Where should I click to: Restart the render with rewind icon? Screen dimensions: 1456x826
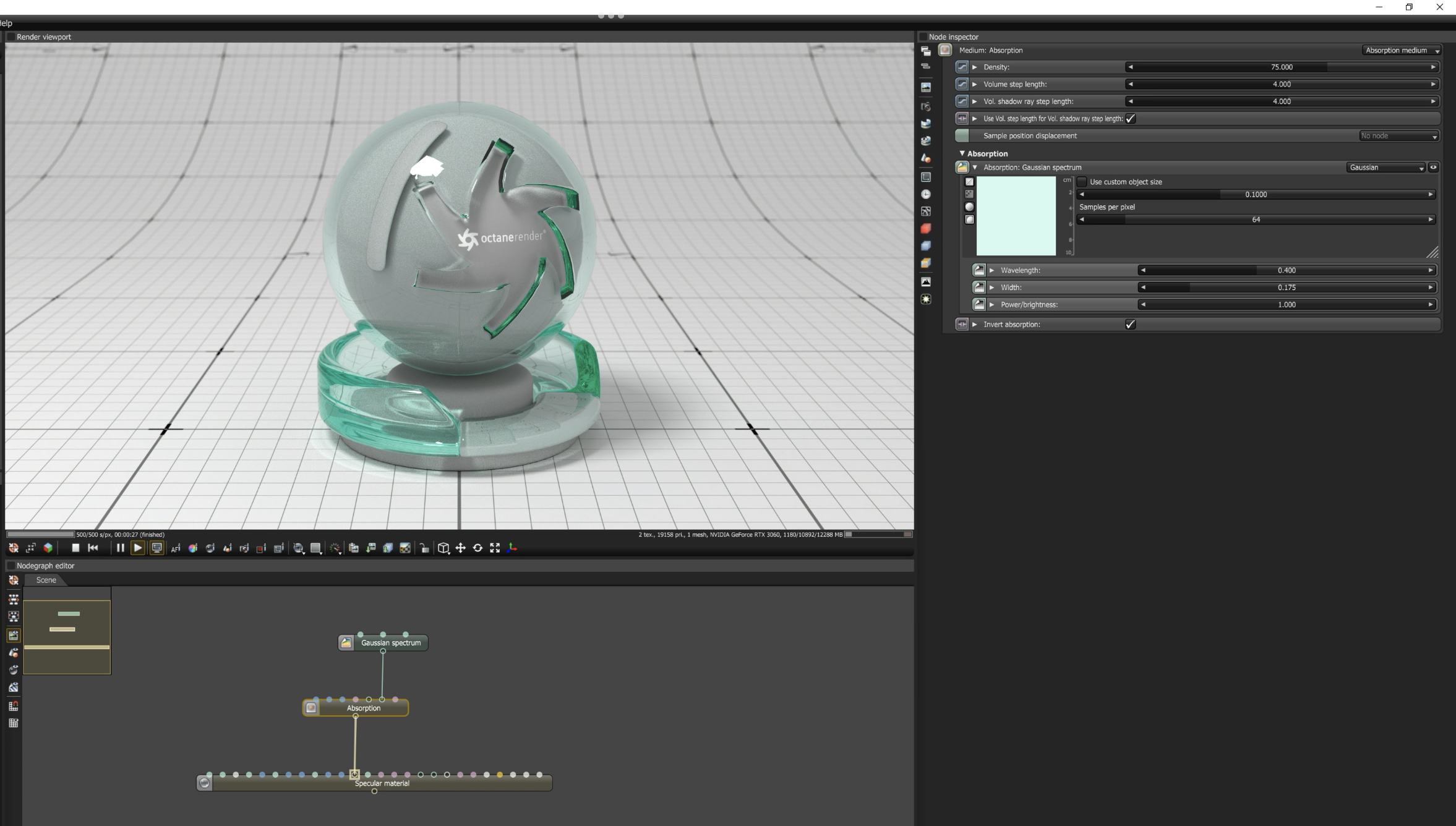coord(93,548)
